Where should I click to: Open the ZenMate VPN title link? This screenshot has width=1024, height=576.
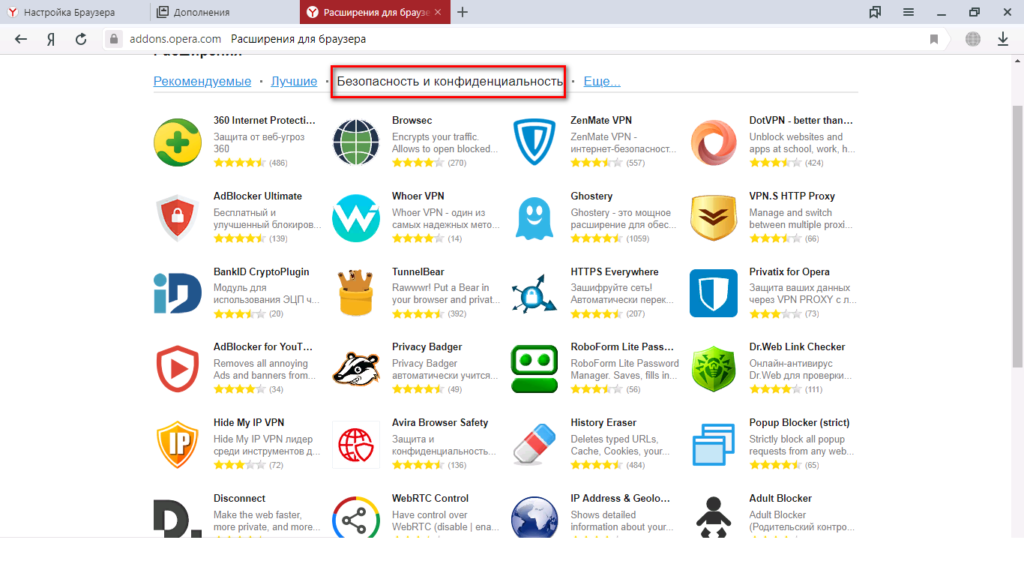tap(601, 120)
